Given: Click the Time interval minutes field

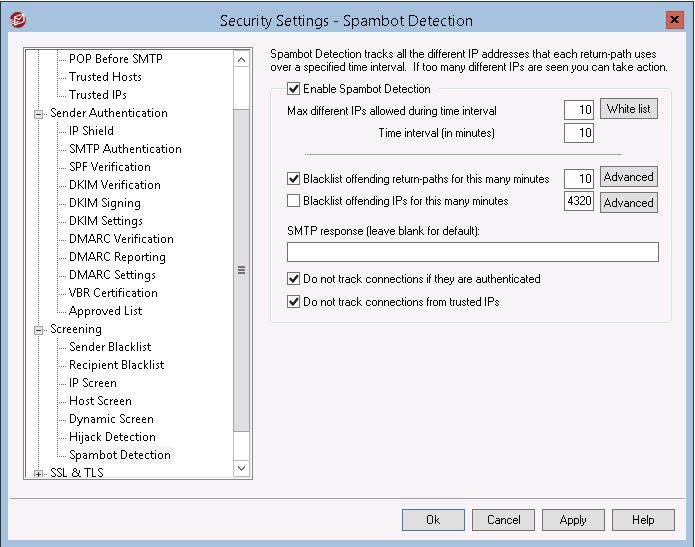Looking at the screenshot, I should pyautogui.click(x=578, y=133).
